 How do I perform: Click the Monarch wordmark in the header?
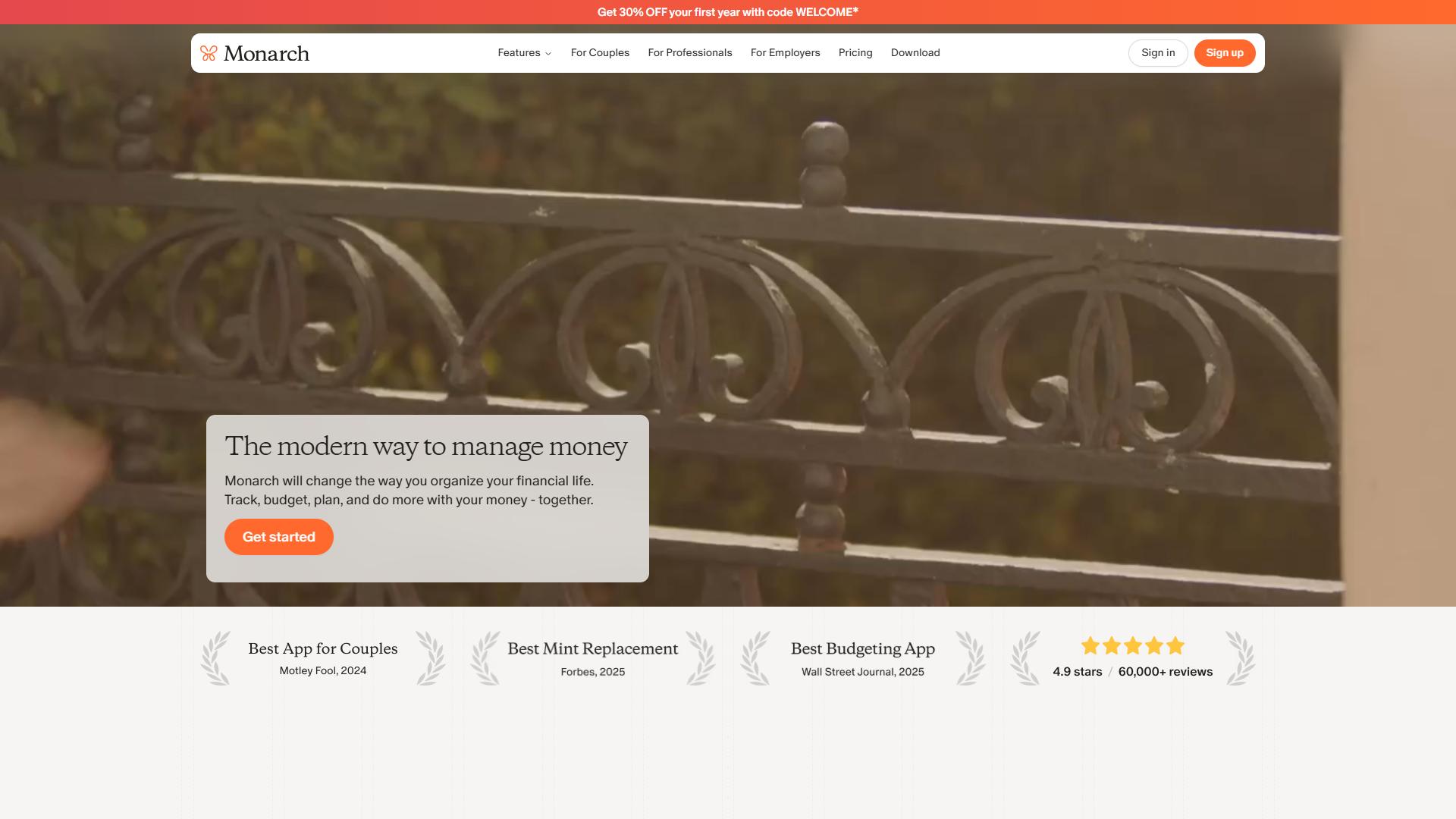point(266,54)
